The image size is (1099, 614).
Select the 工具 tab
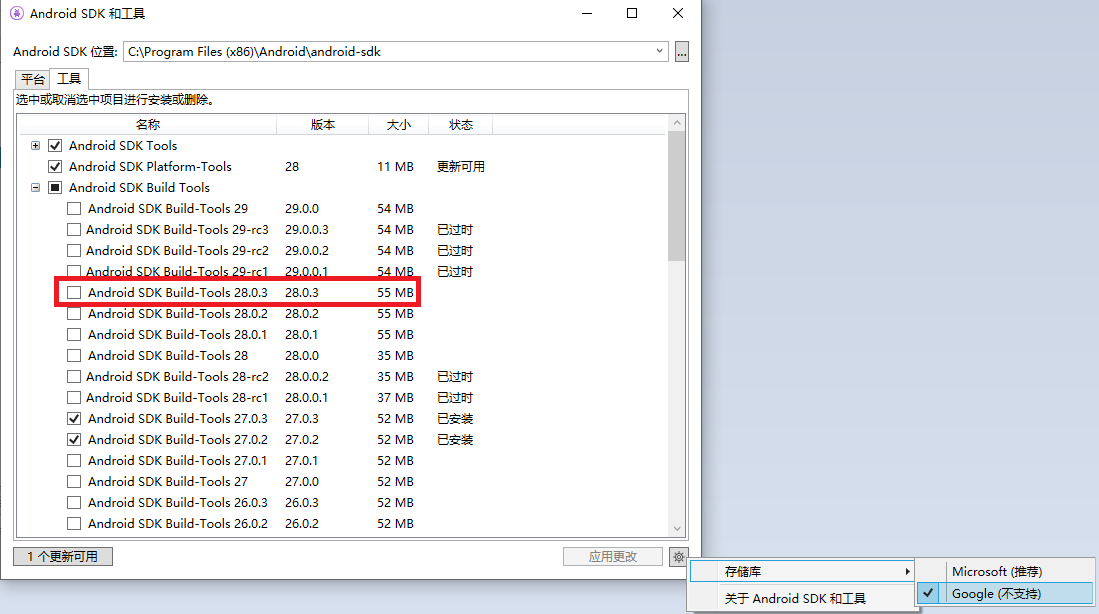pyautogui.click(x=69, y=79)
